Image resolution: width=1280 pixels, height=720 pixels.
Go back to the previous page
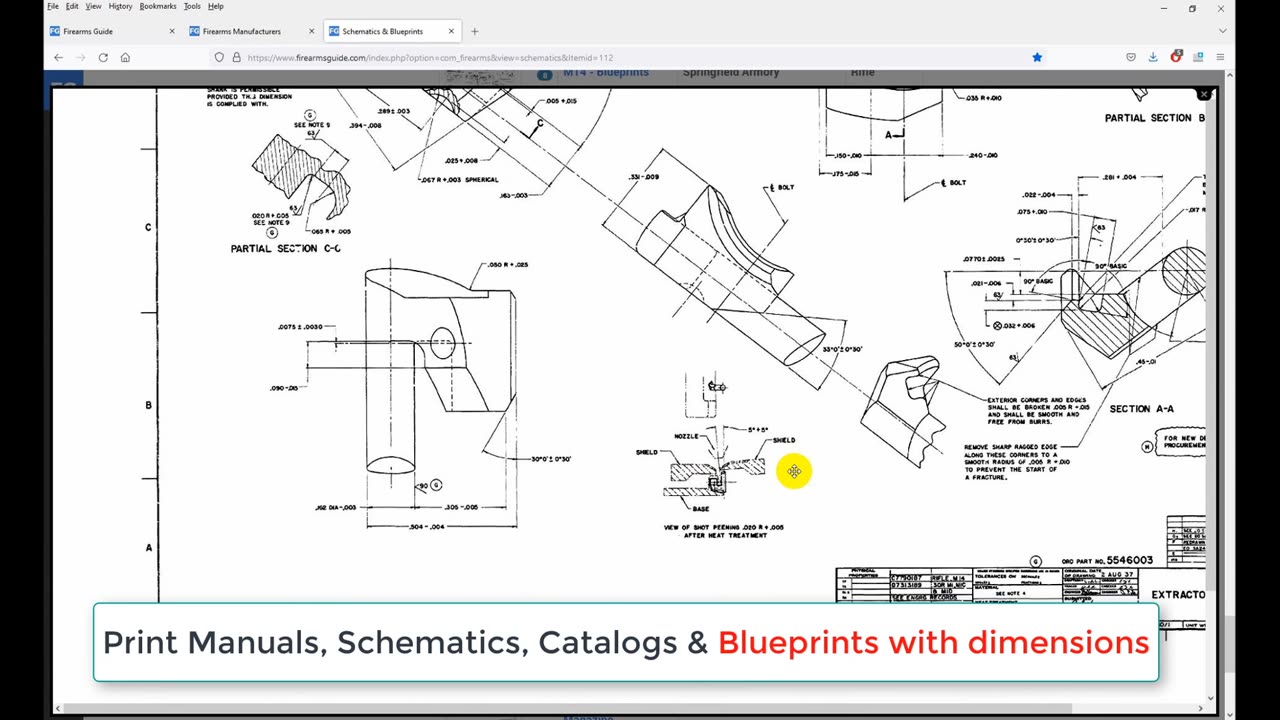(58, 57)
